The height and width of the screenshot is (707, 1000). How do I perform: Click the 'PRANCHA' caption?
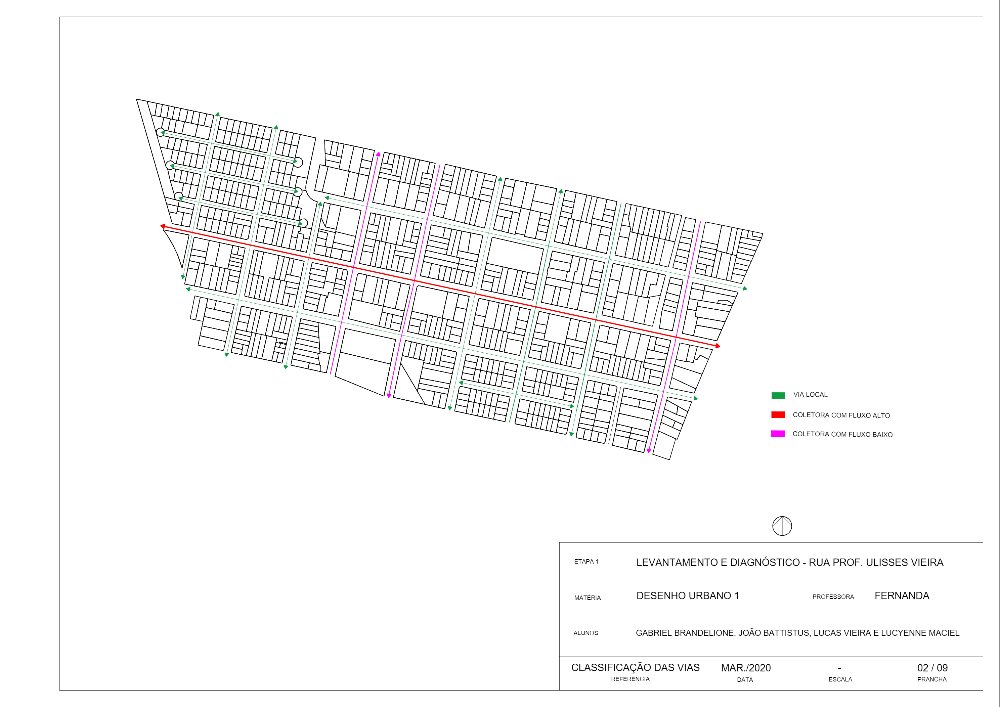tap(932, 680)
